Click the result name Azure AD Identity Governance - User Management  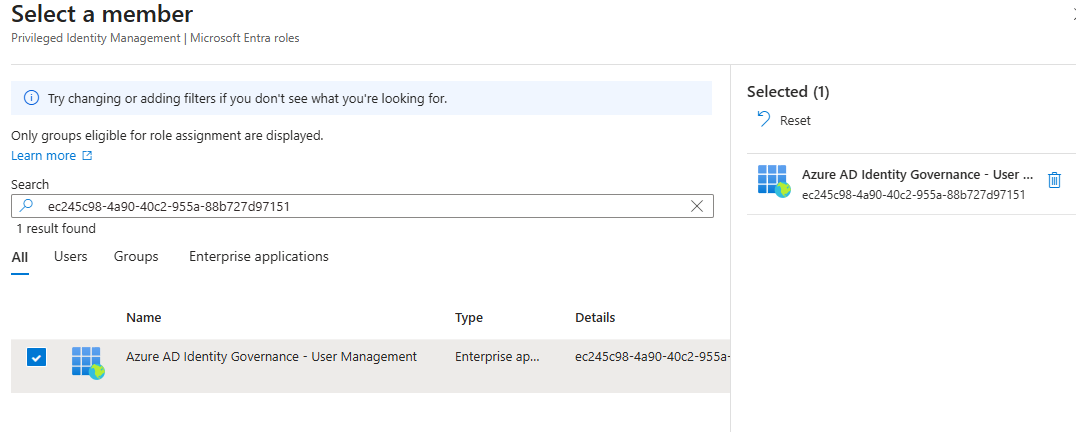point(271,357)
